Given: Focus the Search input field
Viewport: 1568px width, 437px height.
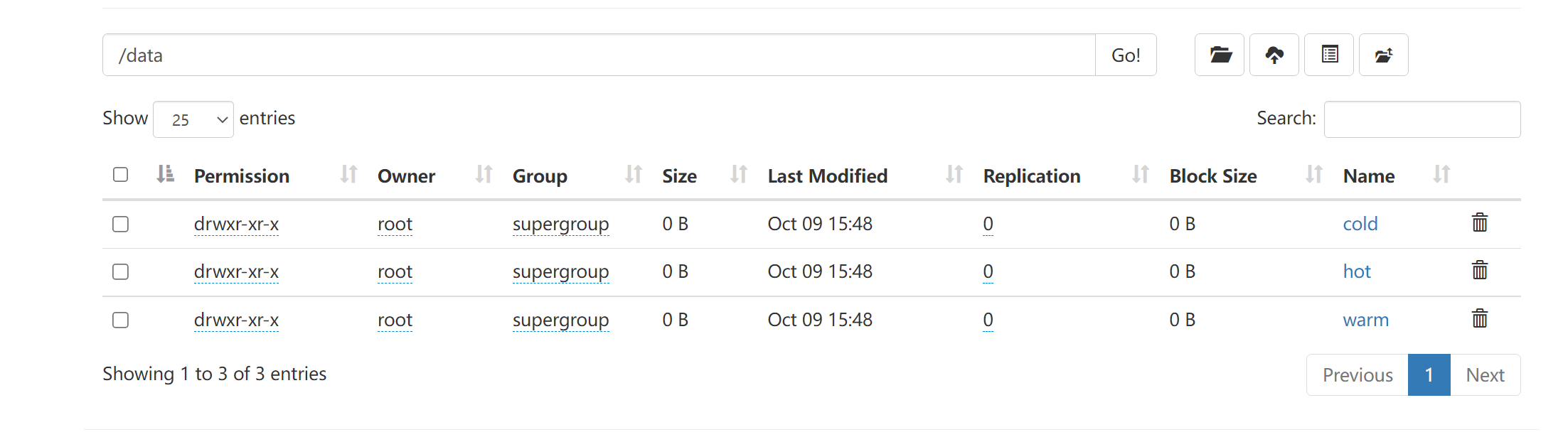Looking at the screenshot, I should pyautogui.click(x=1422, y=119).
